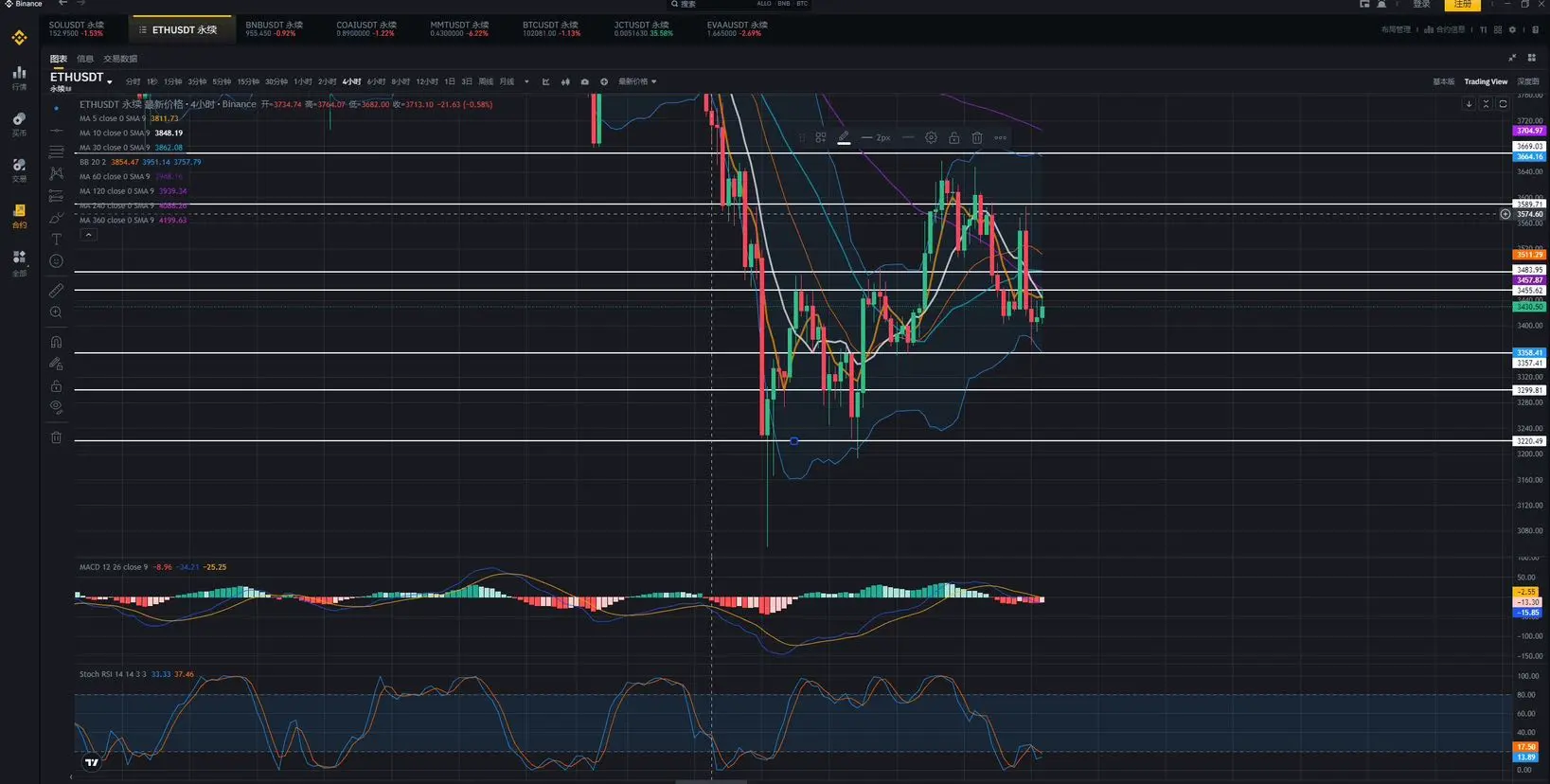Open the forecast and measurement tools

click(56, 196)
